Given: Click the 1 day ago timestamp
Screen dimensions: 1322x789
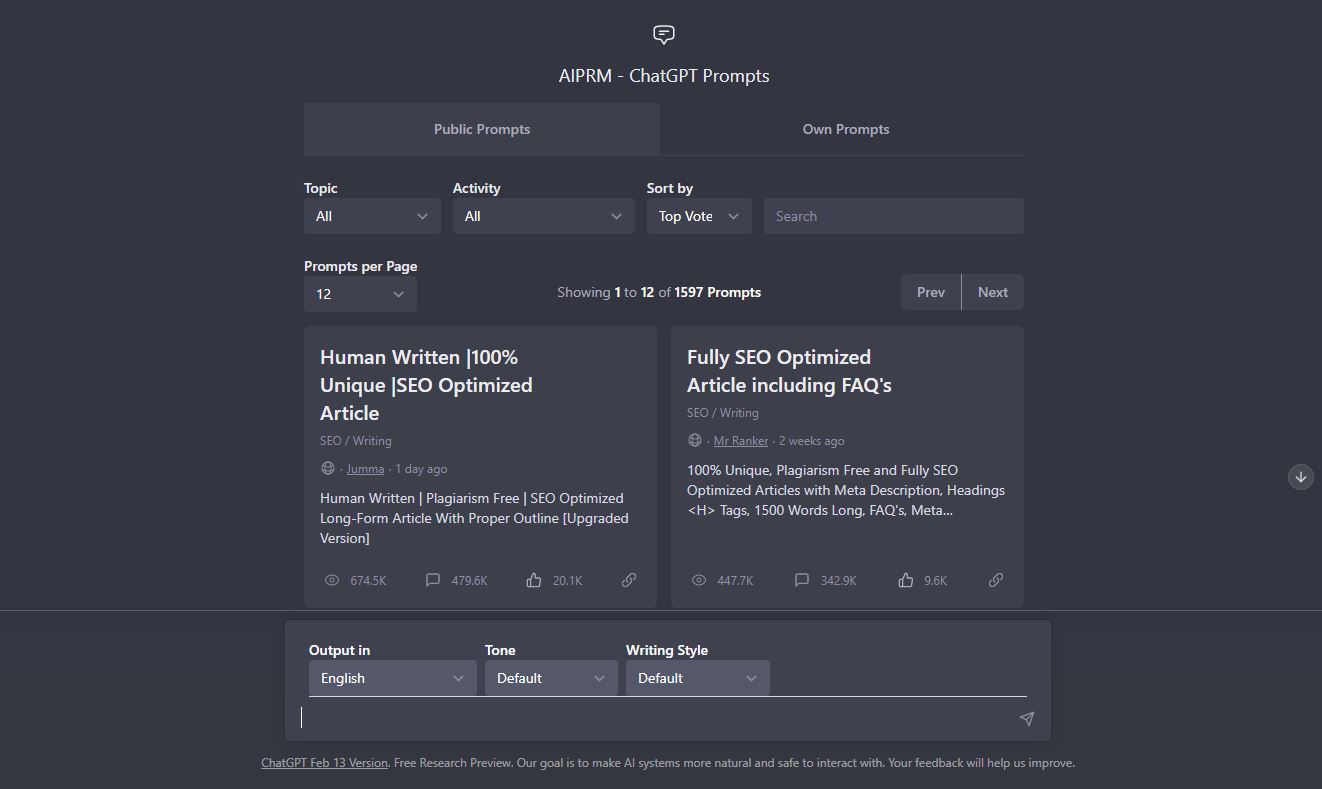Looking at the screenshot, I should [421, 469].
